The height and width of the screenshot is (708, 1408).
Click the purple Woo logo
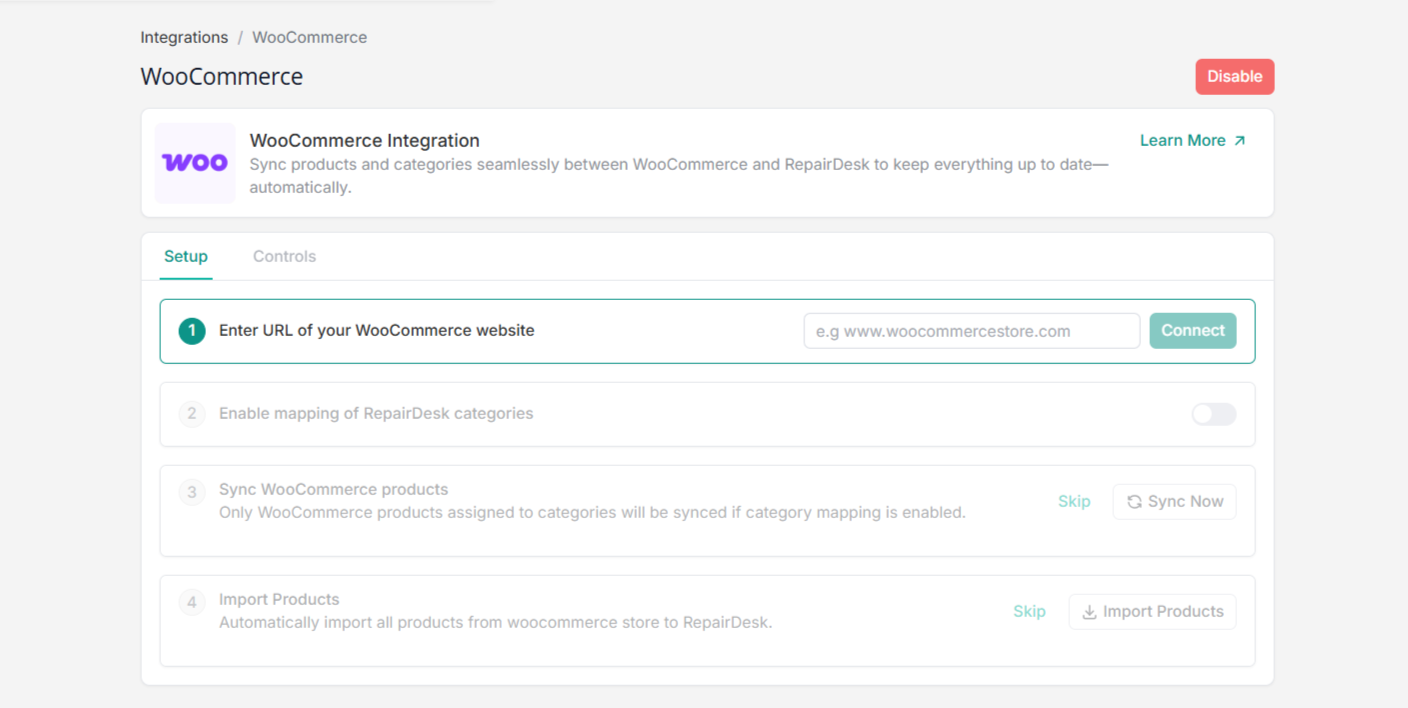[195, 162]
